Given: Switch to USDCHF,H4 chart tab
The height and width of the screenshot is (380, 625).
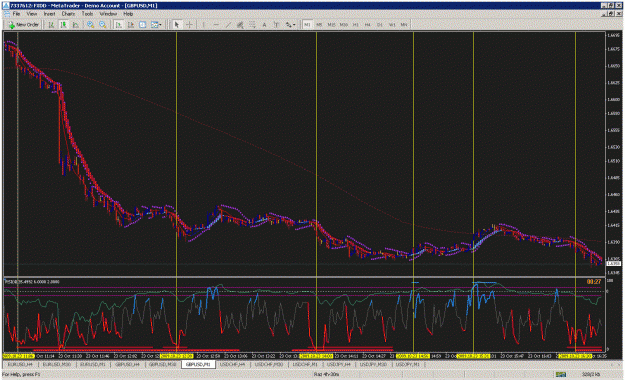Looking at the screenshot, I should coord(233,364).
